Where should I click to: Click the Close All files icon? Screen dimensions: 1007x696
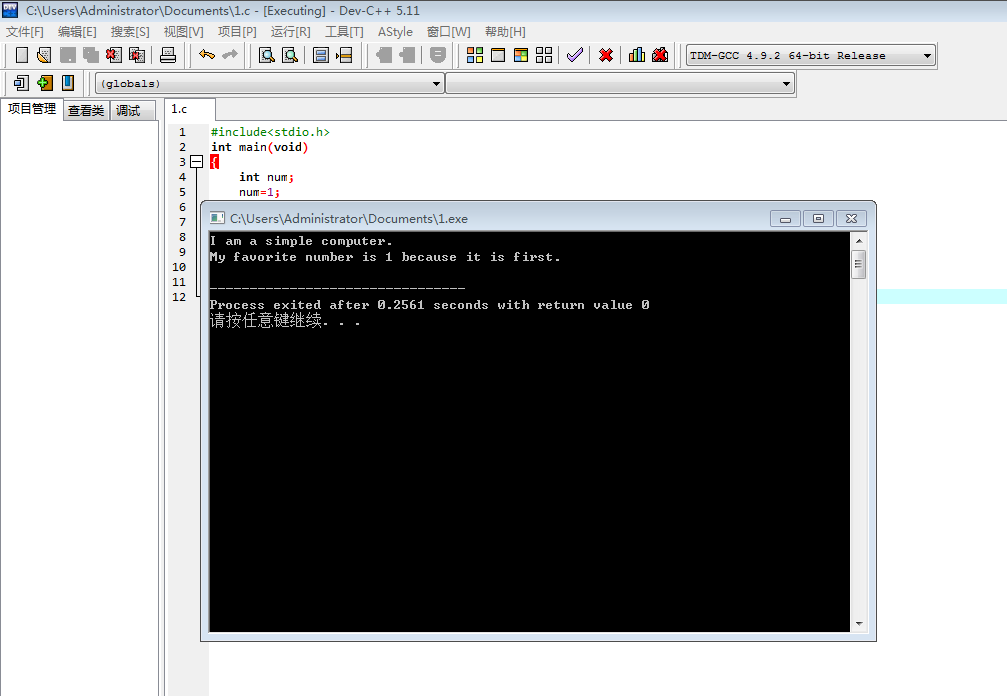[137, 55]
